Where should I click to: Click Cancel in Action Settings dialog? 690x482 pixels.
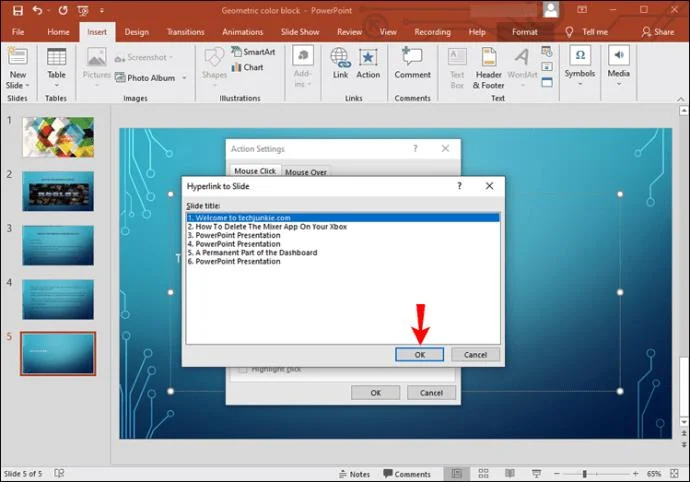point(431,393)
